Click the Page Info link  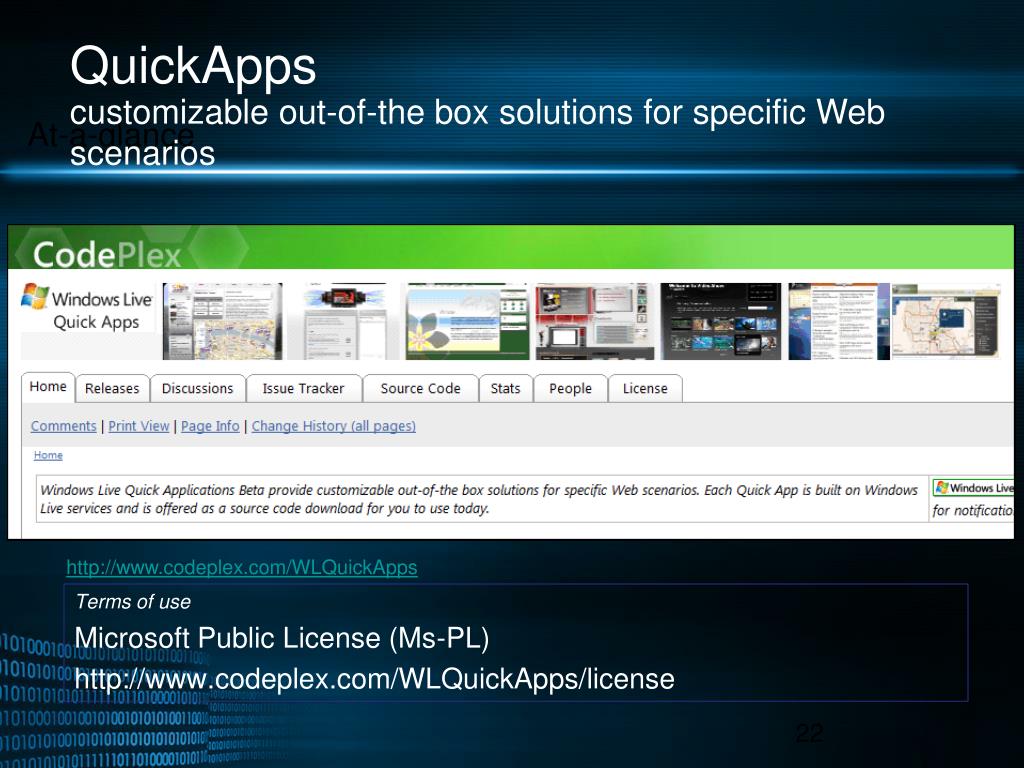[x=210, y=426]
